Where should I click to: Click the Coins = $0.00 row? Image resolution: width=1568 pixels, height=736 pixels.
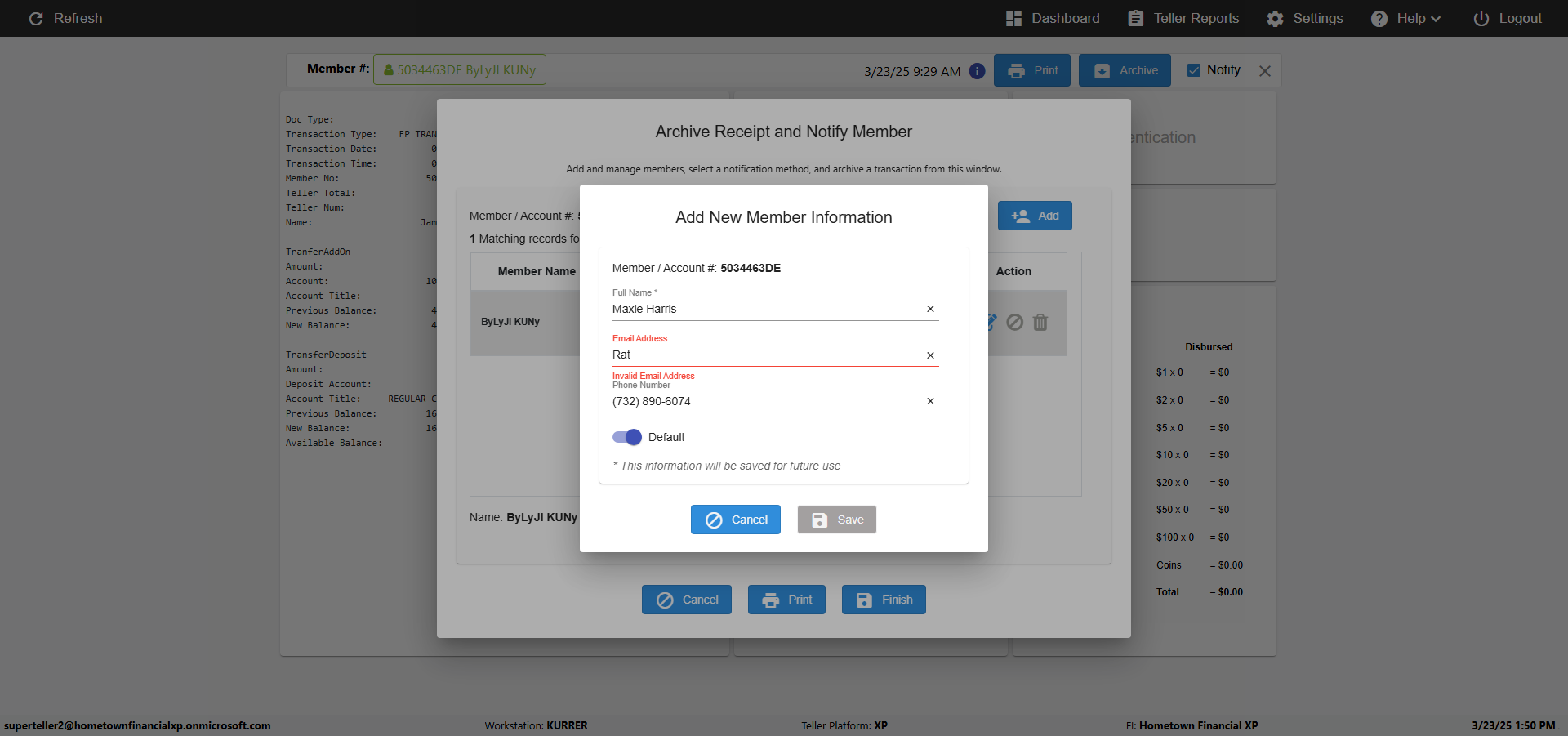tap(1200, 565)
